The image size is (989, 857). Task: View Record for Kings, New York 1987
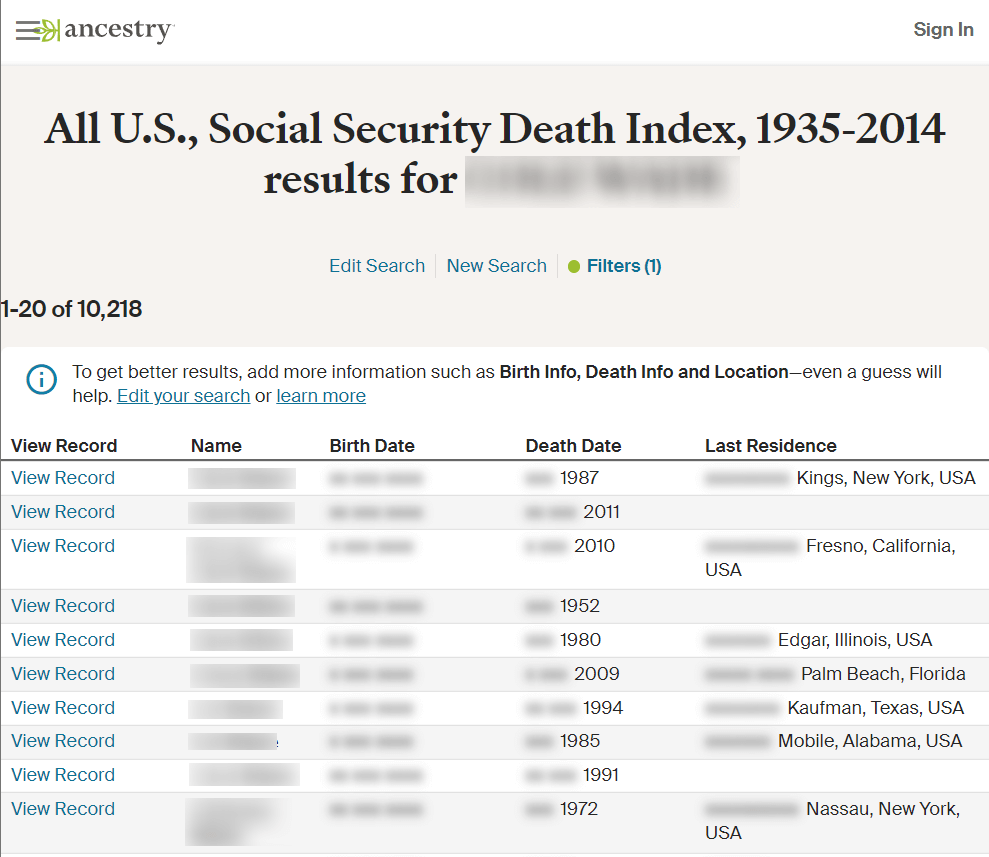pyautogui.click(x=63, y=478)
